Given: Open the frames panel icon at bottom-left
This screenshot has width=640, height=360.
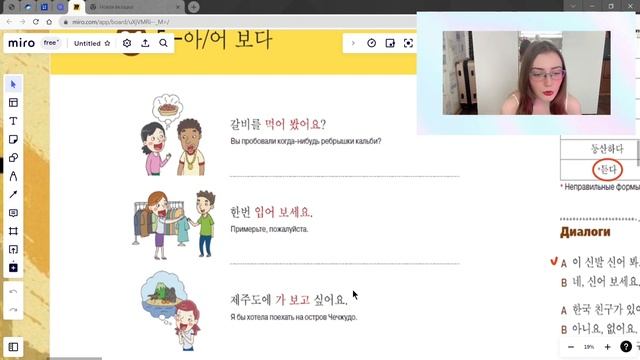Looking at the screenshot, I should (x=13, y=347).
